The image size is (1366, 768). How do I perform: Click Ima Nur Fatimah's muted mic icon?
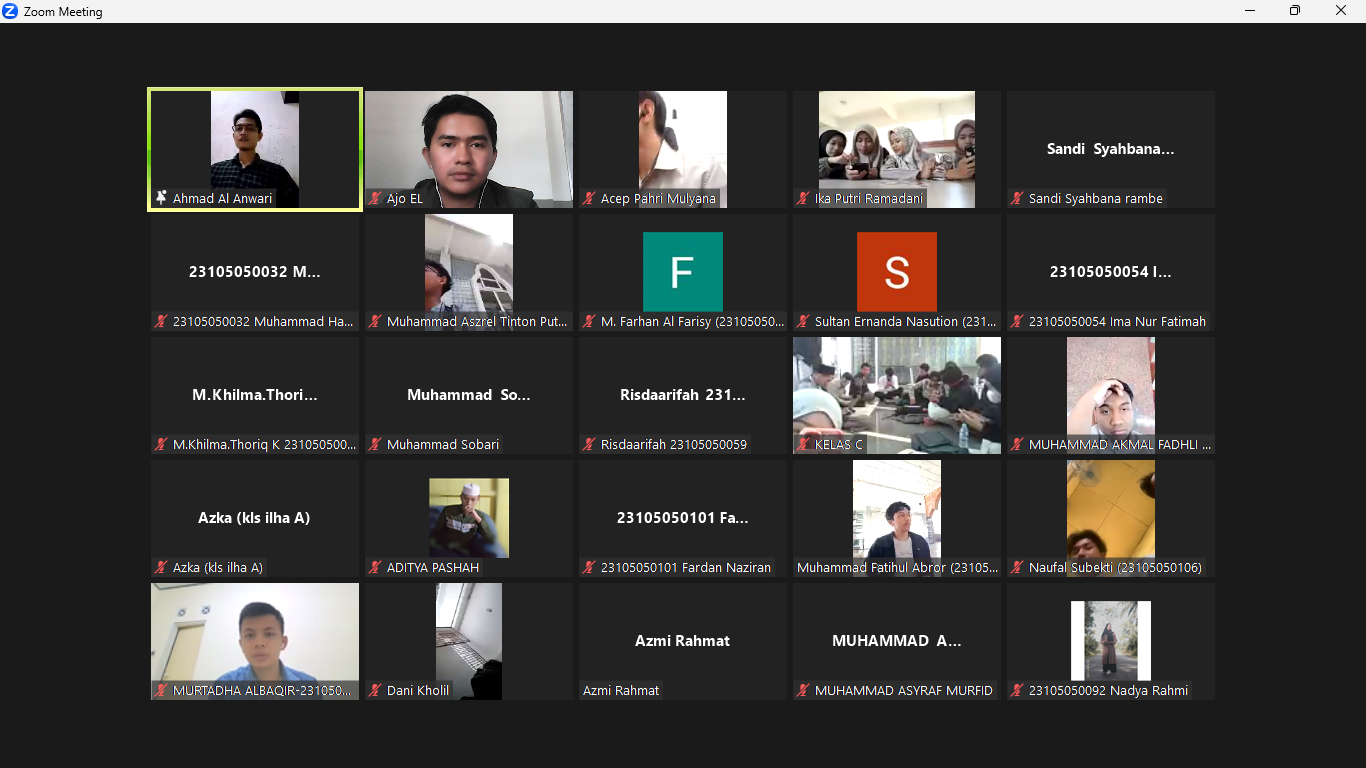point(1018,321)
